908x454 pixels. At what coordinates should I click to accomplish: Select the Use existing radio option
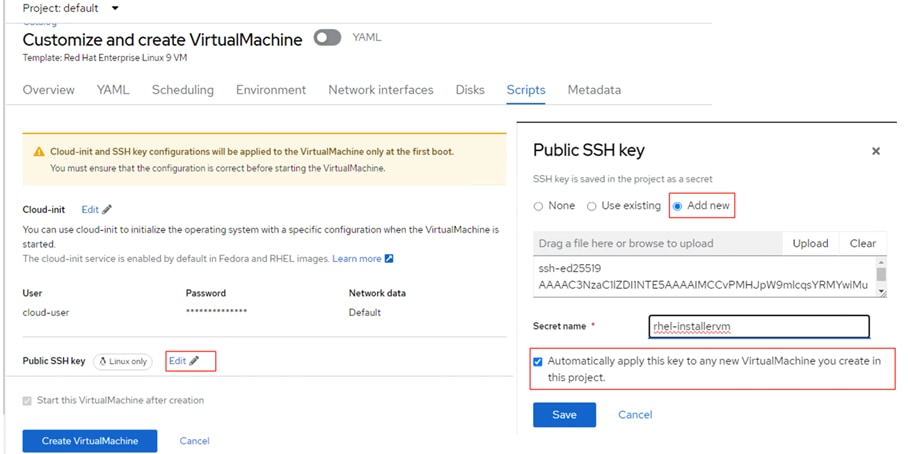[593, 206]
